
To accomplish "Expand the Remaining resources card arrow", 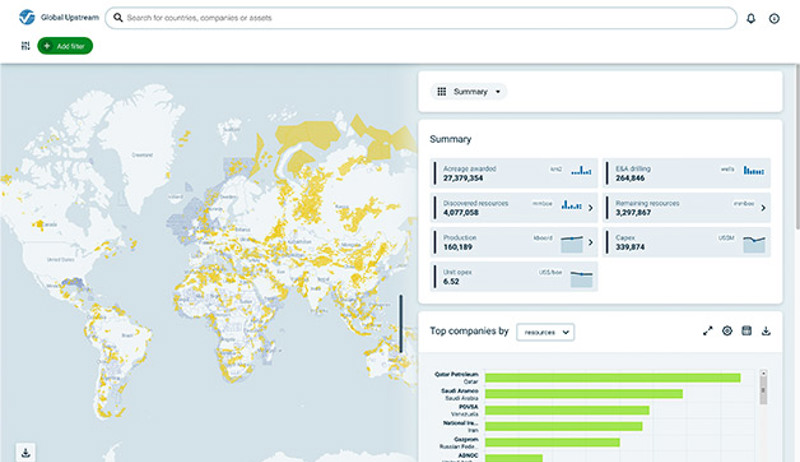I will tap(764, 208).
